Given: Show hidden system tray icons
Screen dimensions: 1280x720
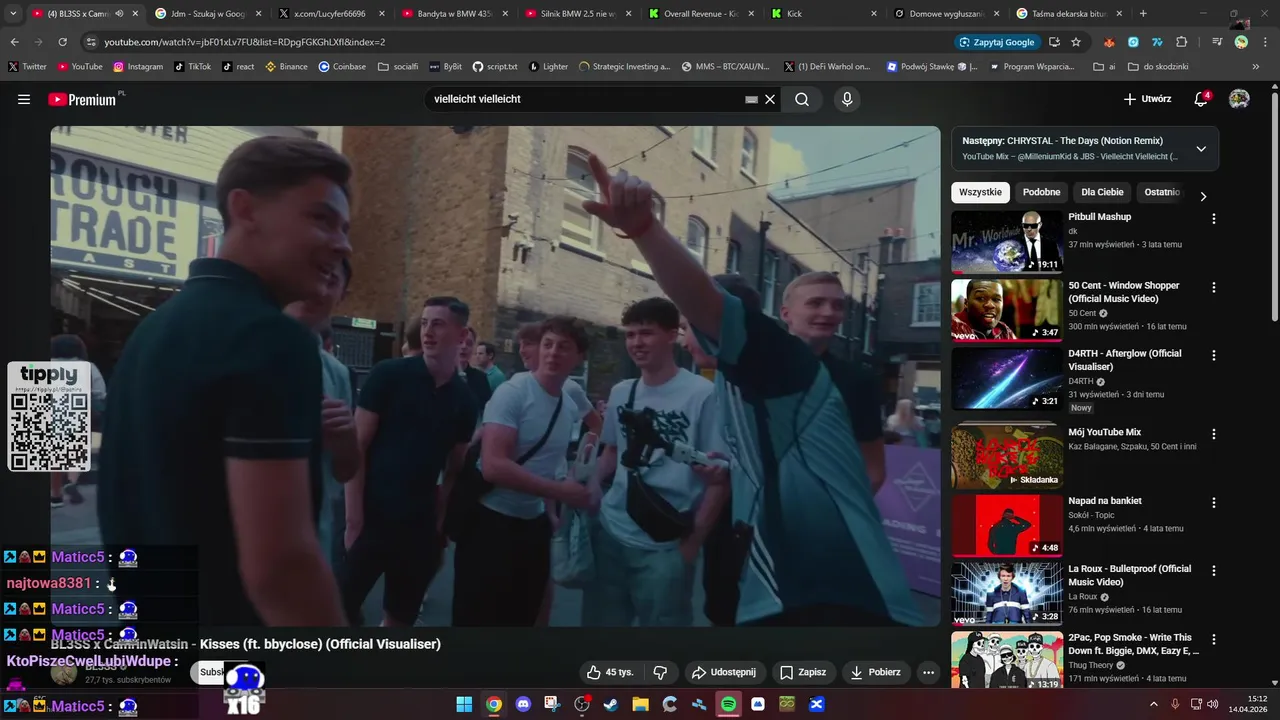Looking at the screenshot, I should pyautogui.click(x=1153, y=704).
